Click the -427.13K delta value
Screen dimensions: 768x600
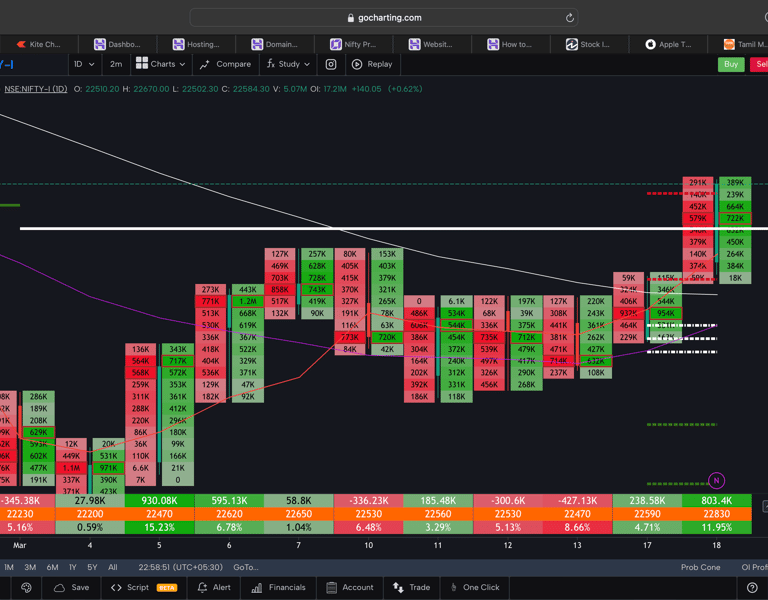(577, 501)
